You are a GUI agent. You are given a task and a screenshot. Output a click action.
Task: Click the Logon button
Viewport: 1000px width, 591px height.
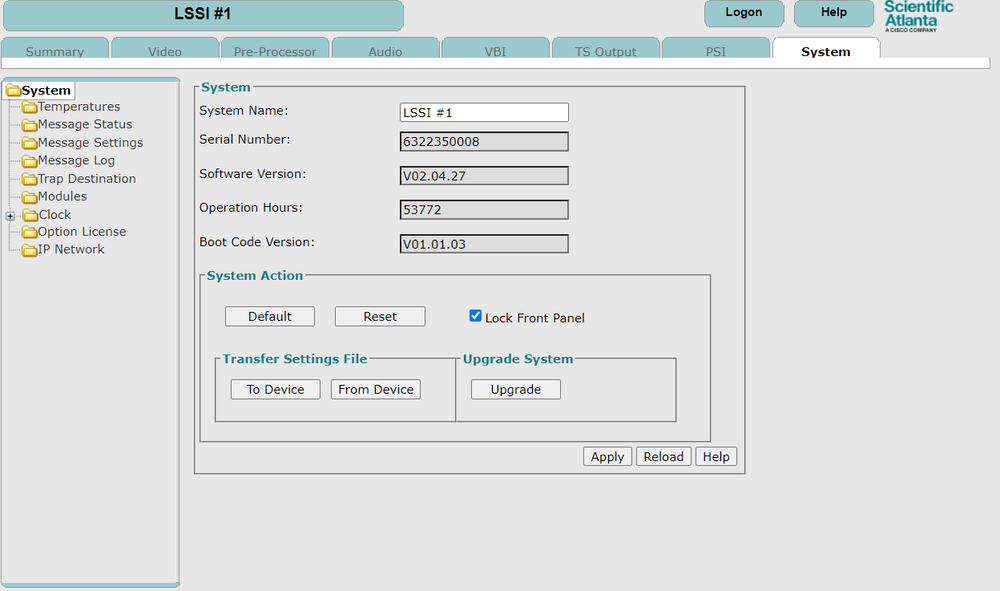[x=743, y=13]
